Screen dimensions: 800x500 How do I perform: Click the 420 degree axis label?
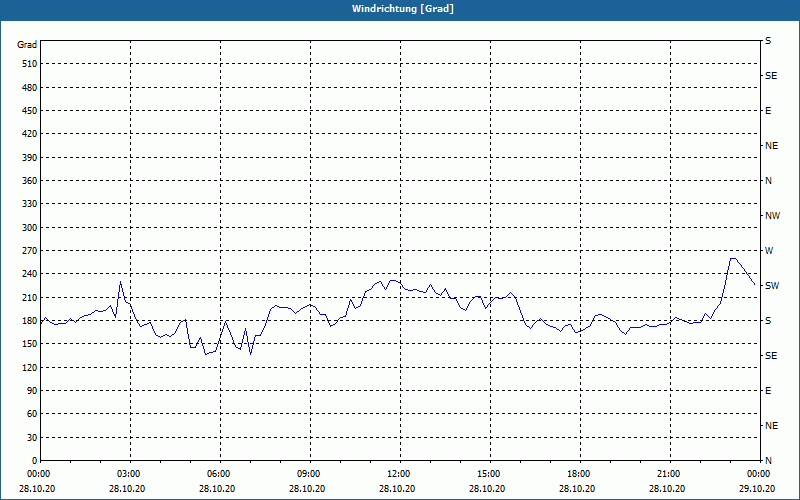pos(30,134)
